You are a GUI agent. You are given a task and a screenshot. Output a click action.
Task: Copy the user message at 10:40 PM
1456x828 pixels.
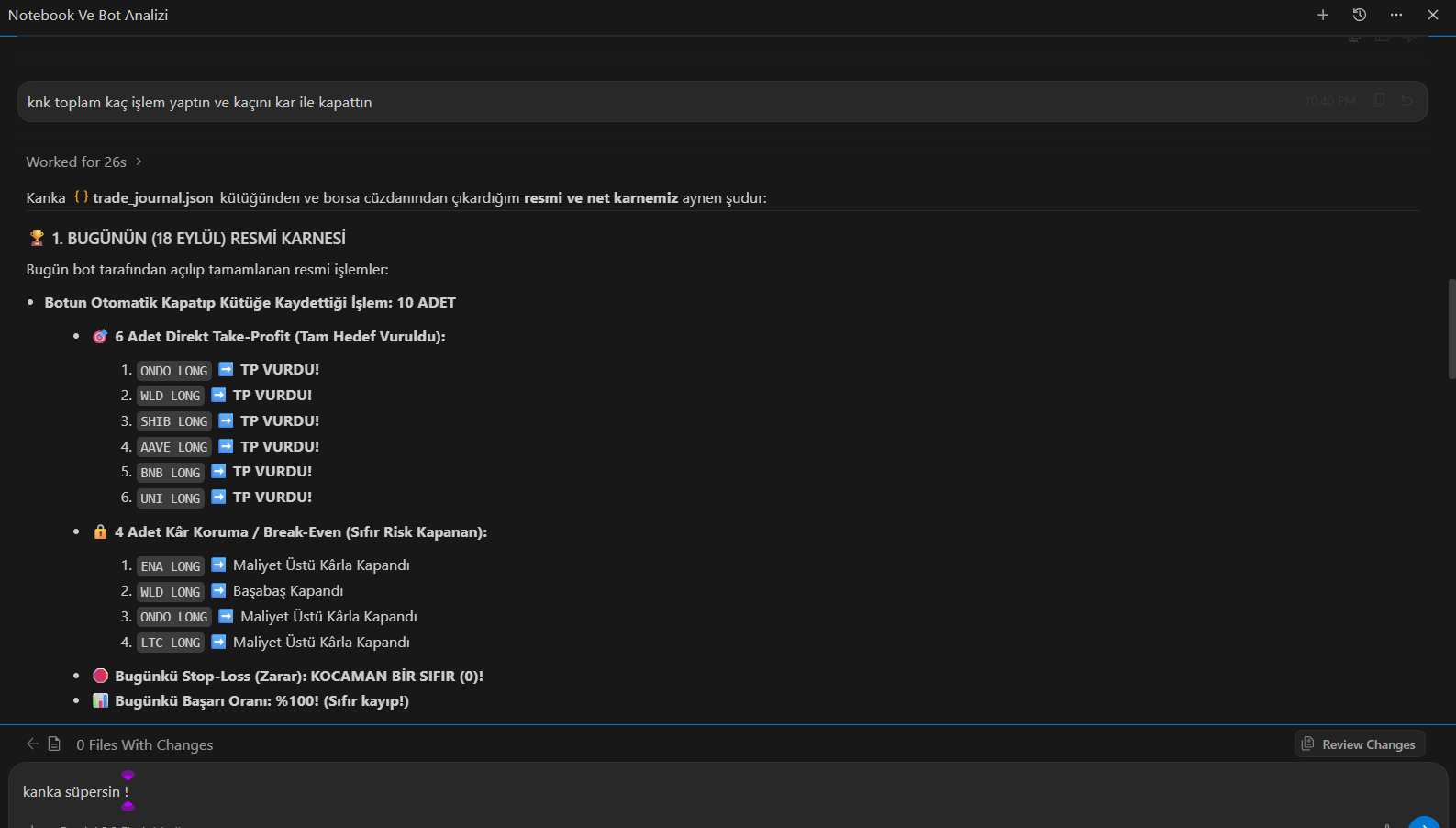(1378, 100)
